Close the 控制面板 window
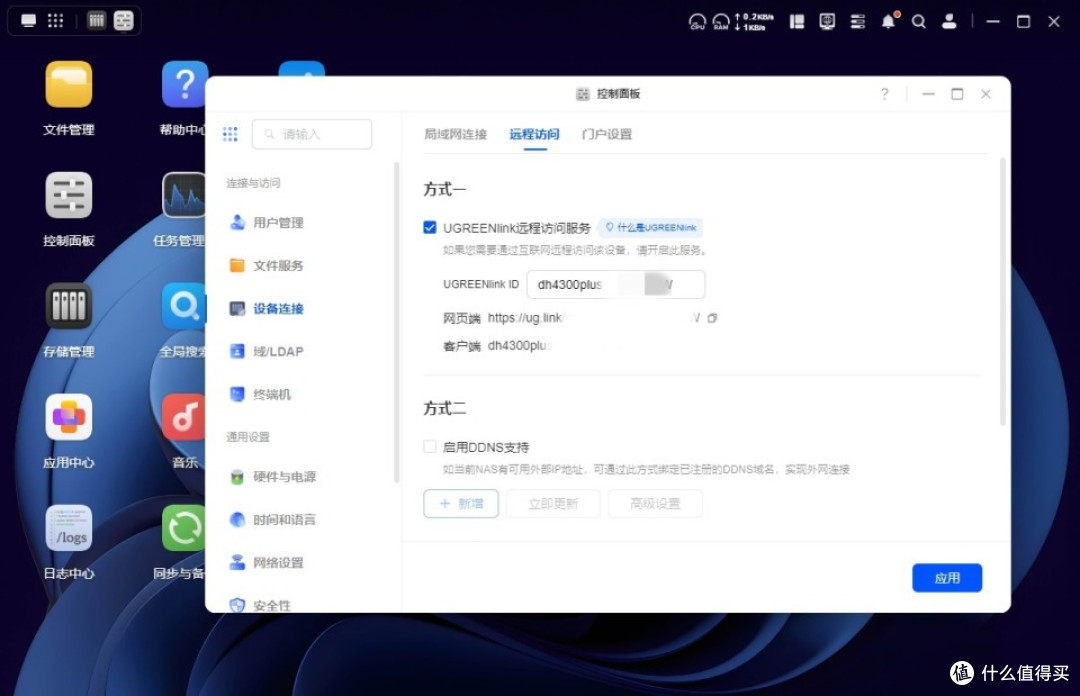1080x696 pixels. click(x=986, y=94)
